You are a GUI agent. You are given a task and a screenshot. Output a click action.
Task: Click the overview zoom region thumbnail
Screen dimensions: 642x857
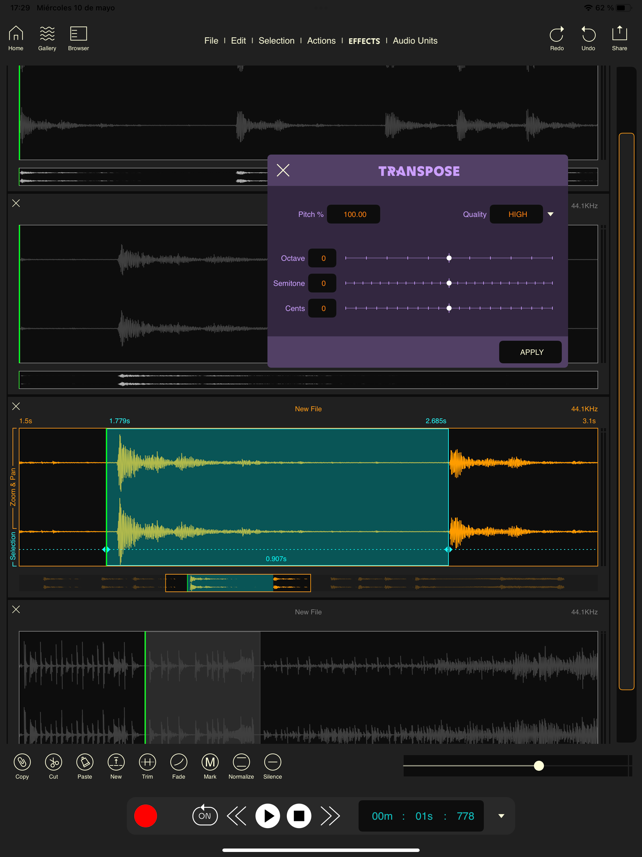click(x=238, y=583)
